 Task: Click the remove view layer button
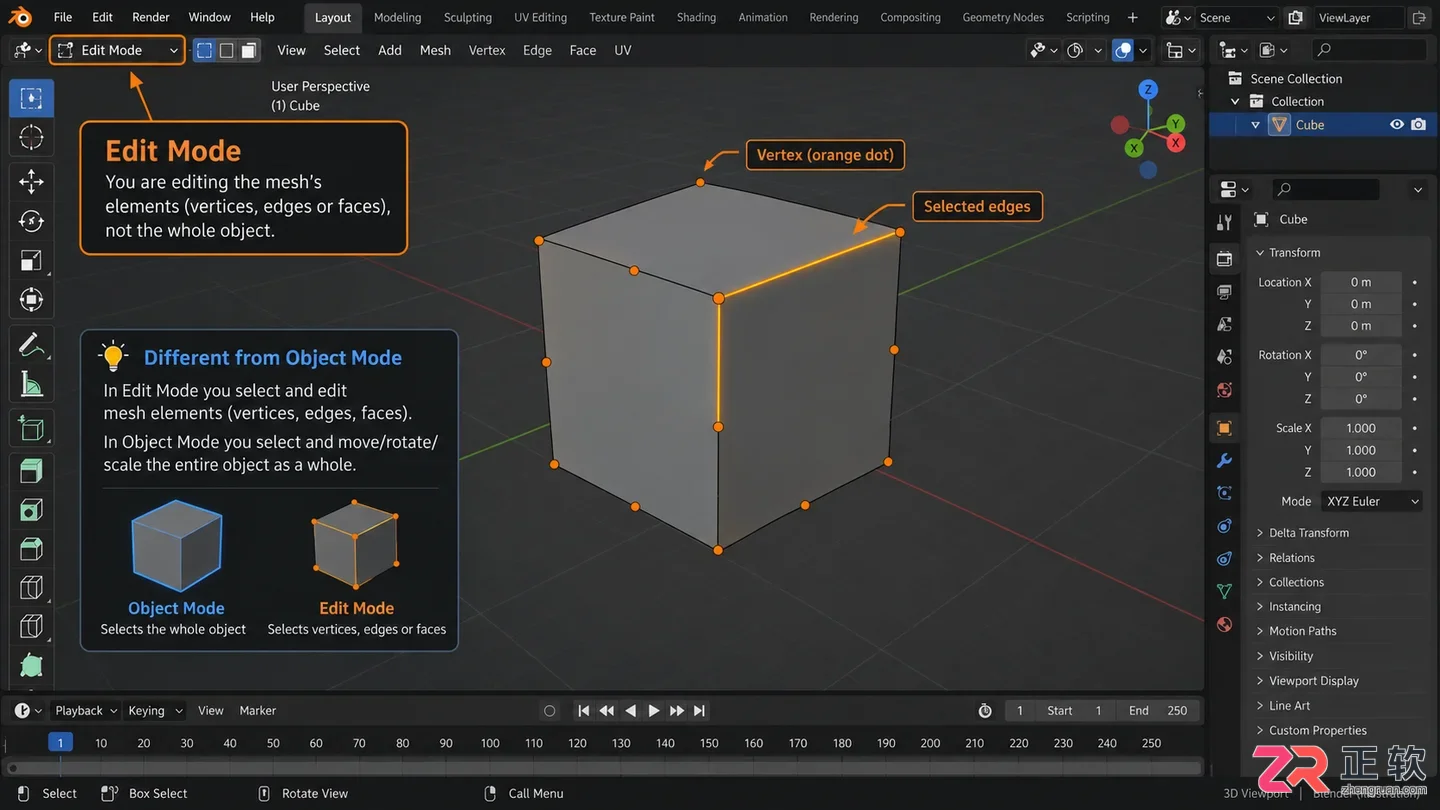[1419, 17]
